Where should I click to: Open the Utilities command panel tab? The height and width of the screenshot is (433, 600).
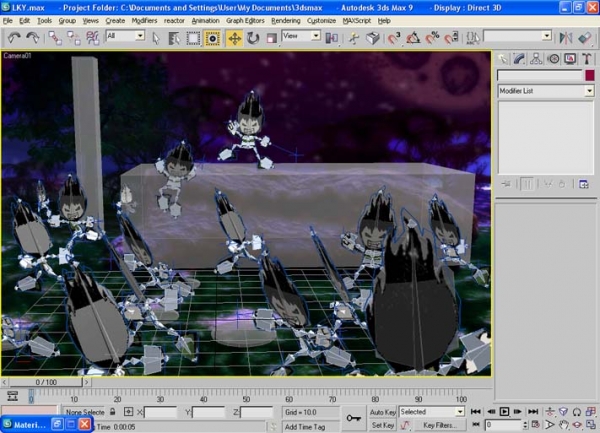587,59
